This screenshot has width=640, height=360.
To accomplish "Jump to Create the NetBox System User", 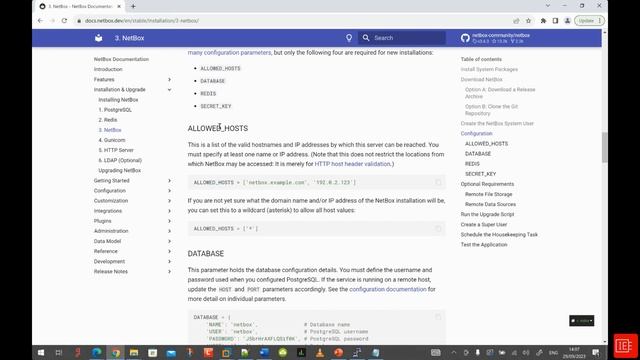I will click(497, 123).
